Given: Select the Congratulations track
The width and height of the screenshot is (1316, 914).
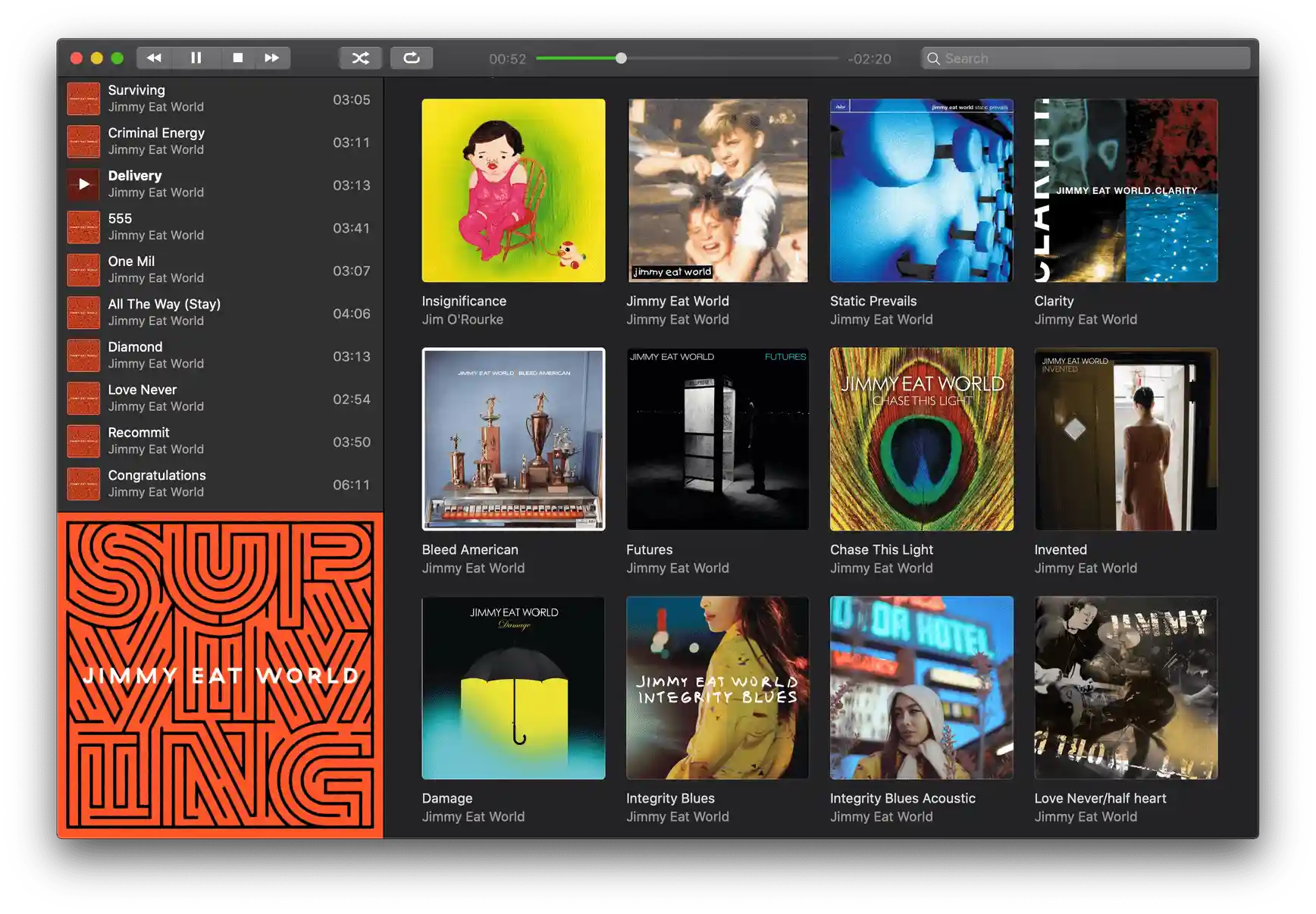Looking at the screenshot, I should [x=220, y=484].
